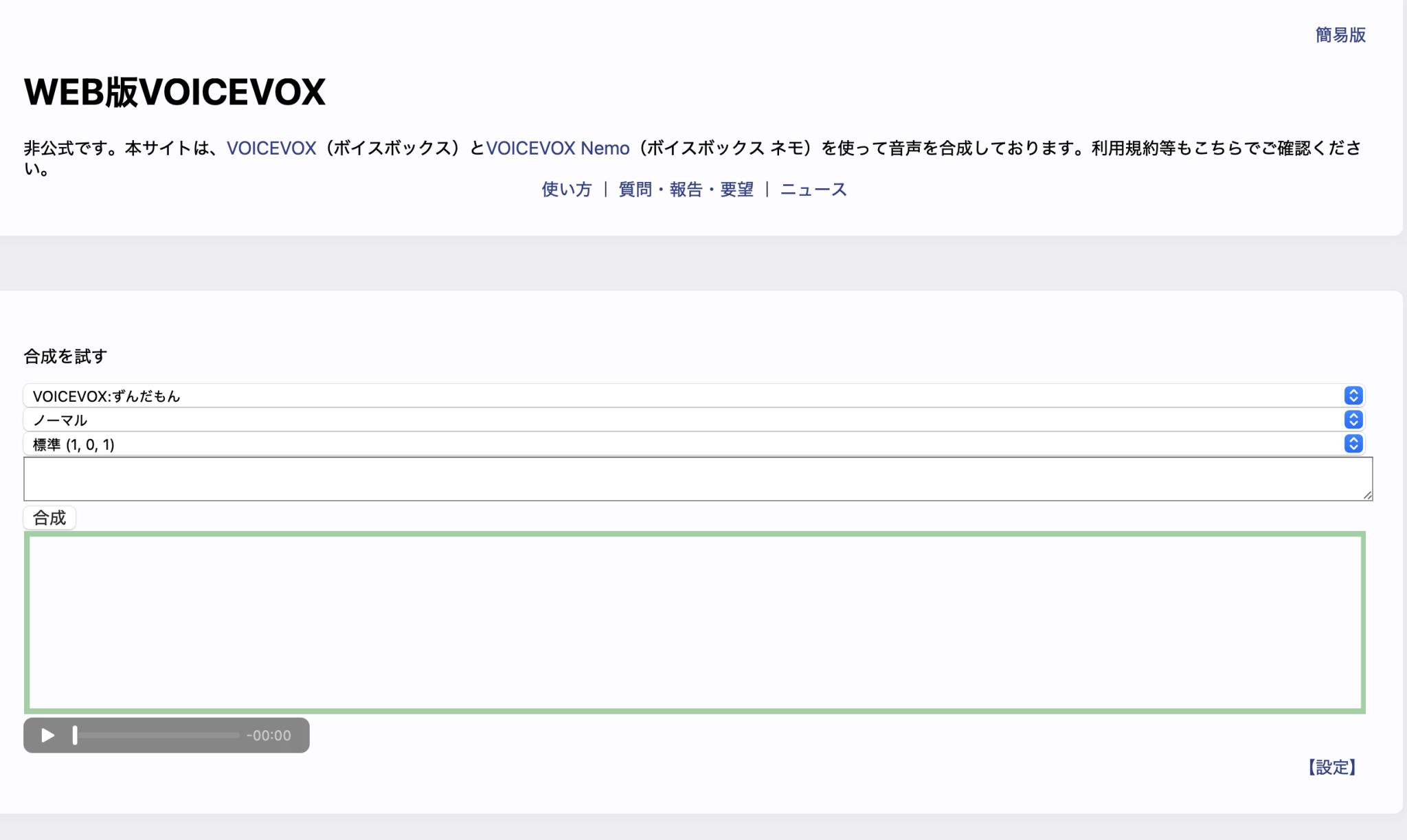Open the 【設定】 settings link
This screenshot has width=1407, height=840.
tap(1331, 767)
